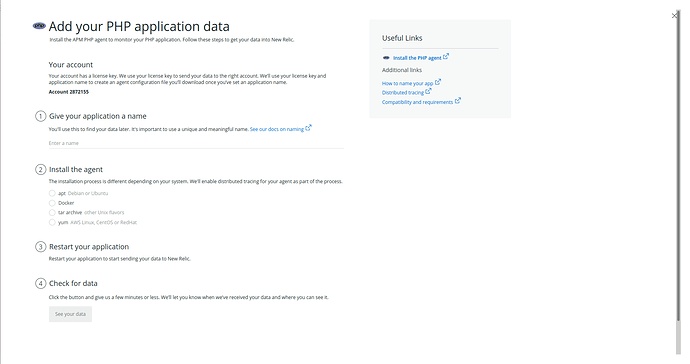690x364 pixels.
Task: Click the Add your PHP application data title
Action: 139,26
